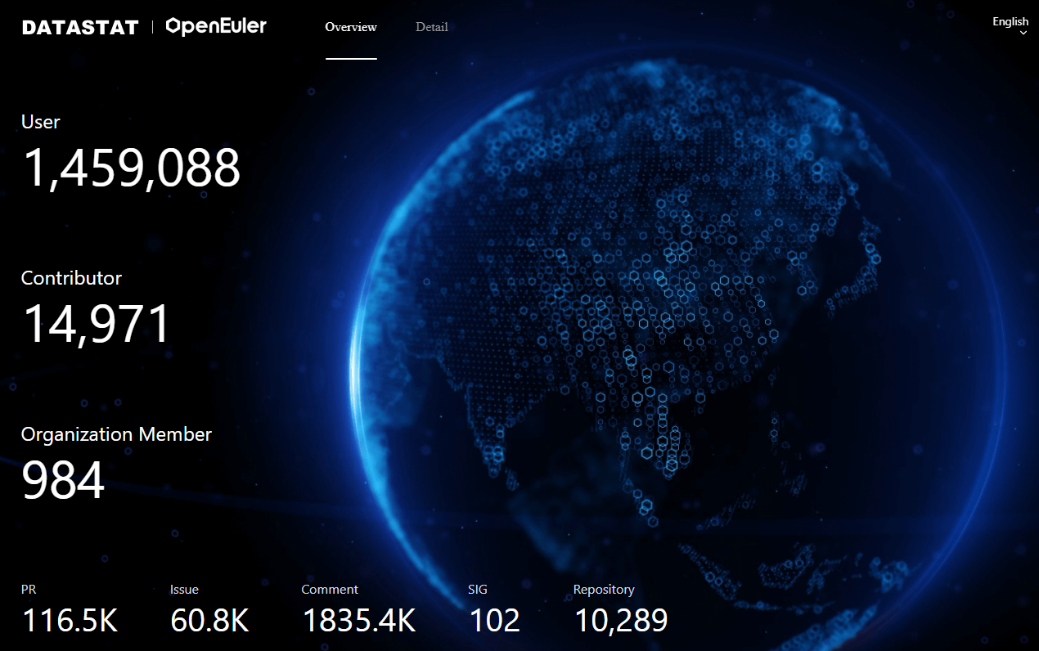This screenshot has width=1039, height=651.
Task: Click the User heading label
Action: coord(41,122)
